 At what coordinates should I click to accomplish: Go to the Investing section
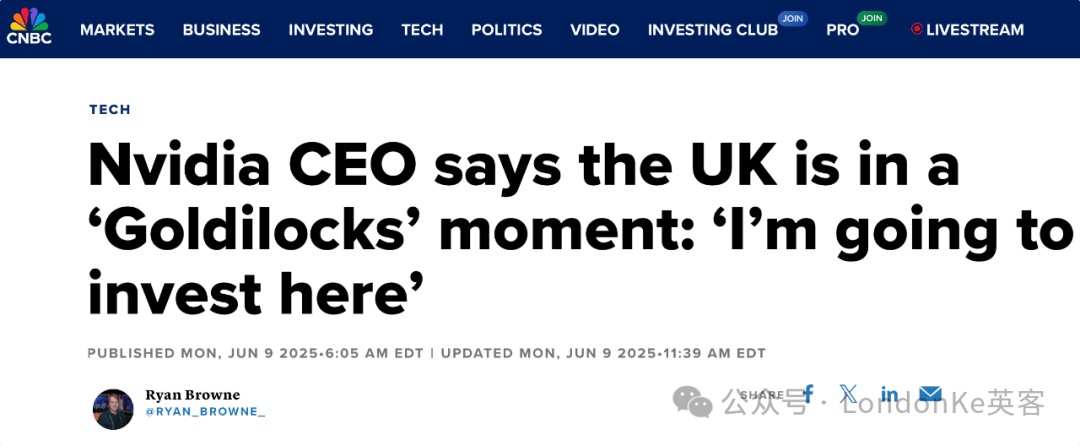[x=331, y=30]
